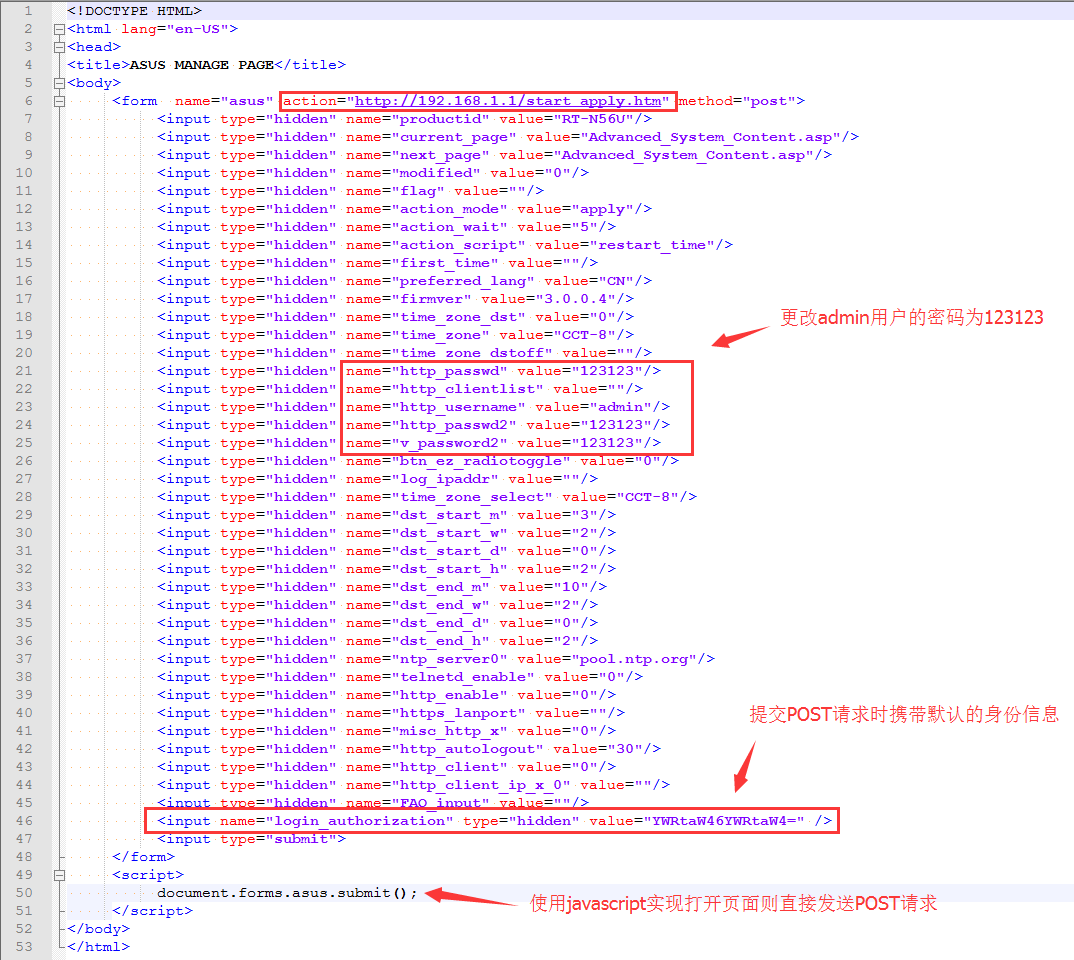Open the http://192.168.1.1/start_apply.htm link
Image resolution: width=1074 pixels, height=960 pixels.
tap(508, 101)
